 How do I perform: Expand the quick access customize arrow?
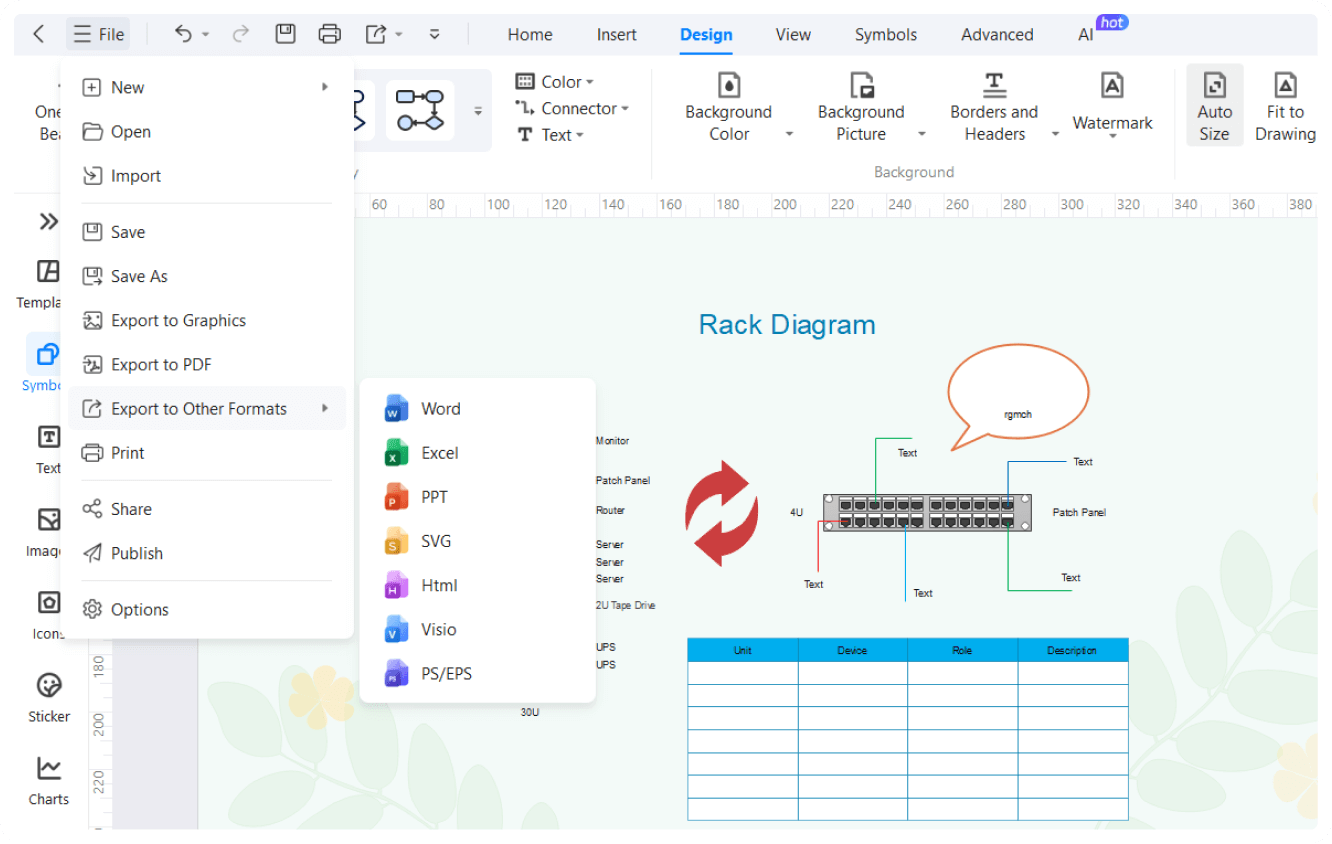(x=434, y=34)
